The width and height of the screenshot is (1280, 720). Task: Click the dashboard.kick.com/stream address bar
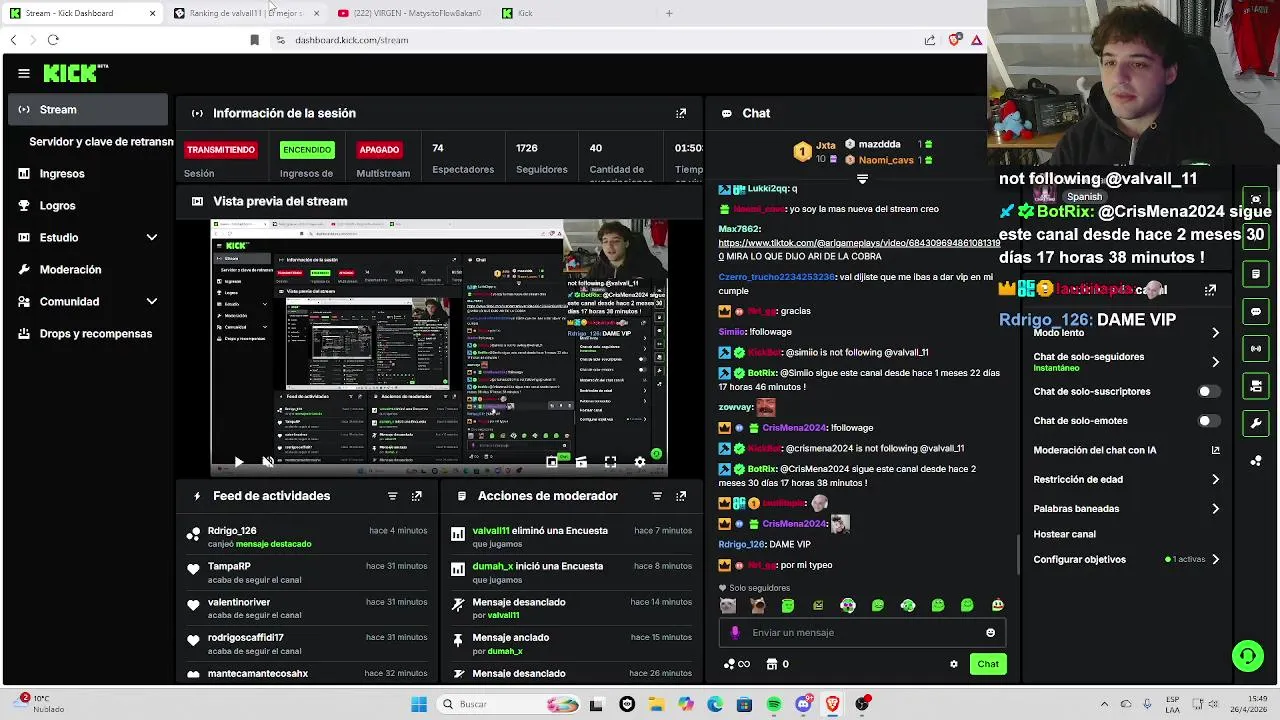click(x=351, y=40)
